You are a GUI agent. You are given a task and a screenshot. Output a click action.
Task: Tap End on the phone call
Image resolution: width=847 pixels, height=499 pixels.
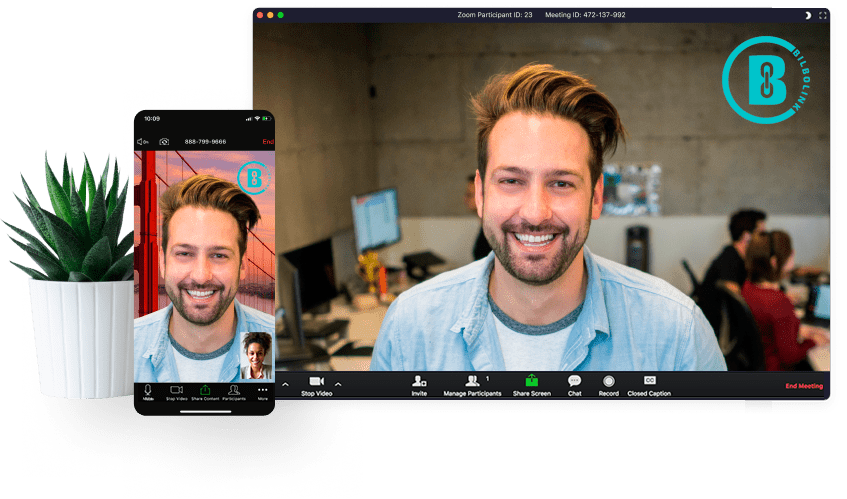click(x=267, y=142)
